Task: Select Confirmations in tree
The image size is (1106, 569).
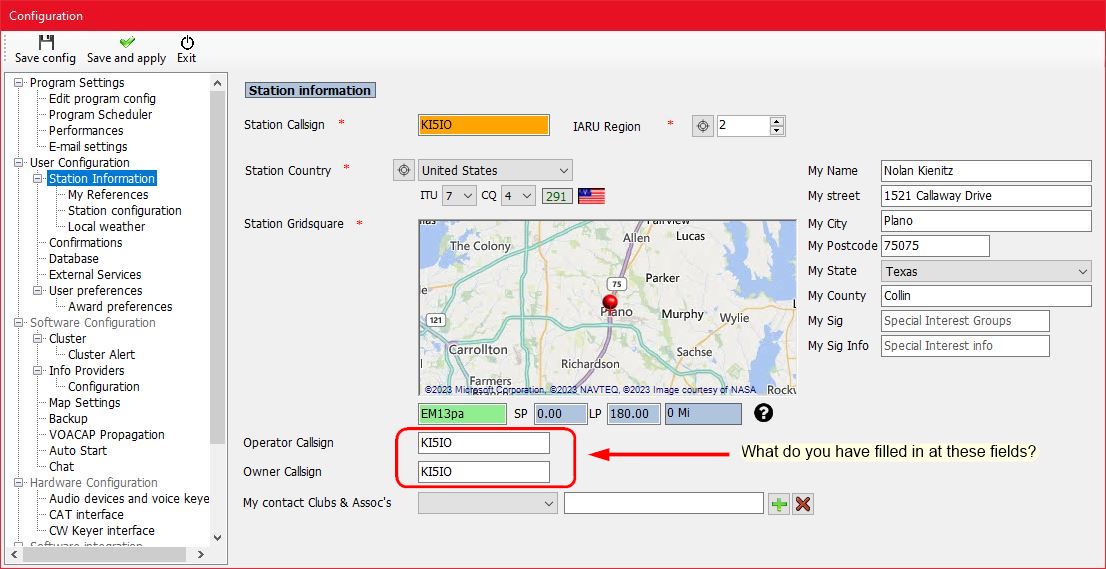Action: pyautogui.click(x=85, y=243)
